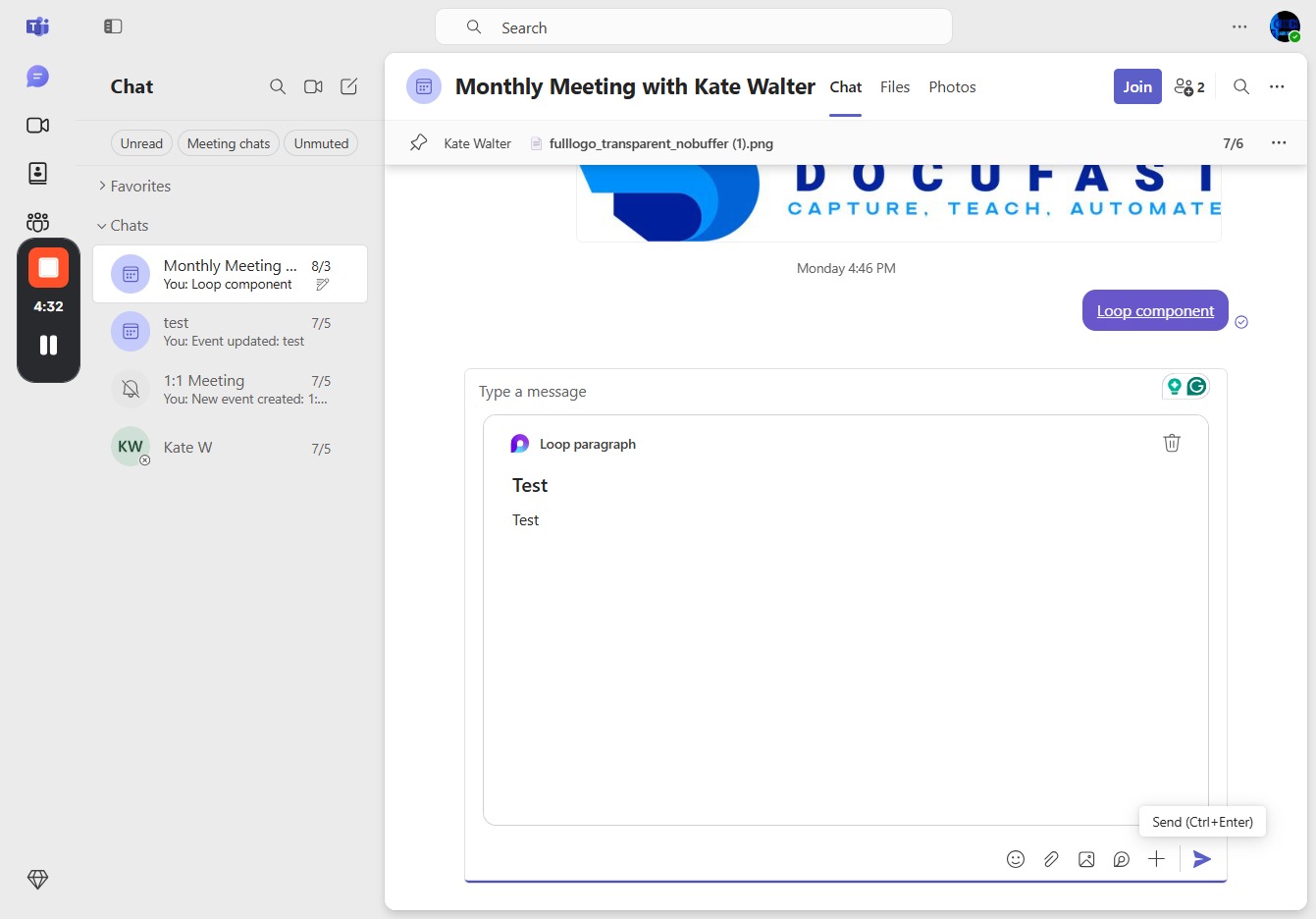Open the Monthly Meeting chat in list

click(230, 274)
